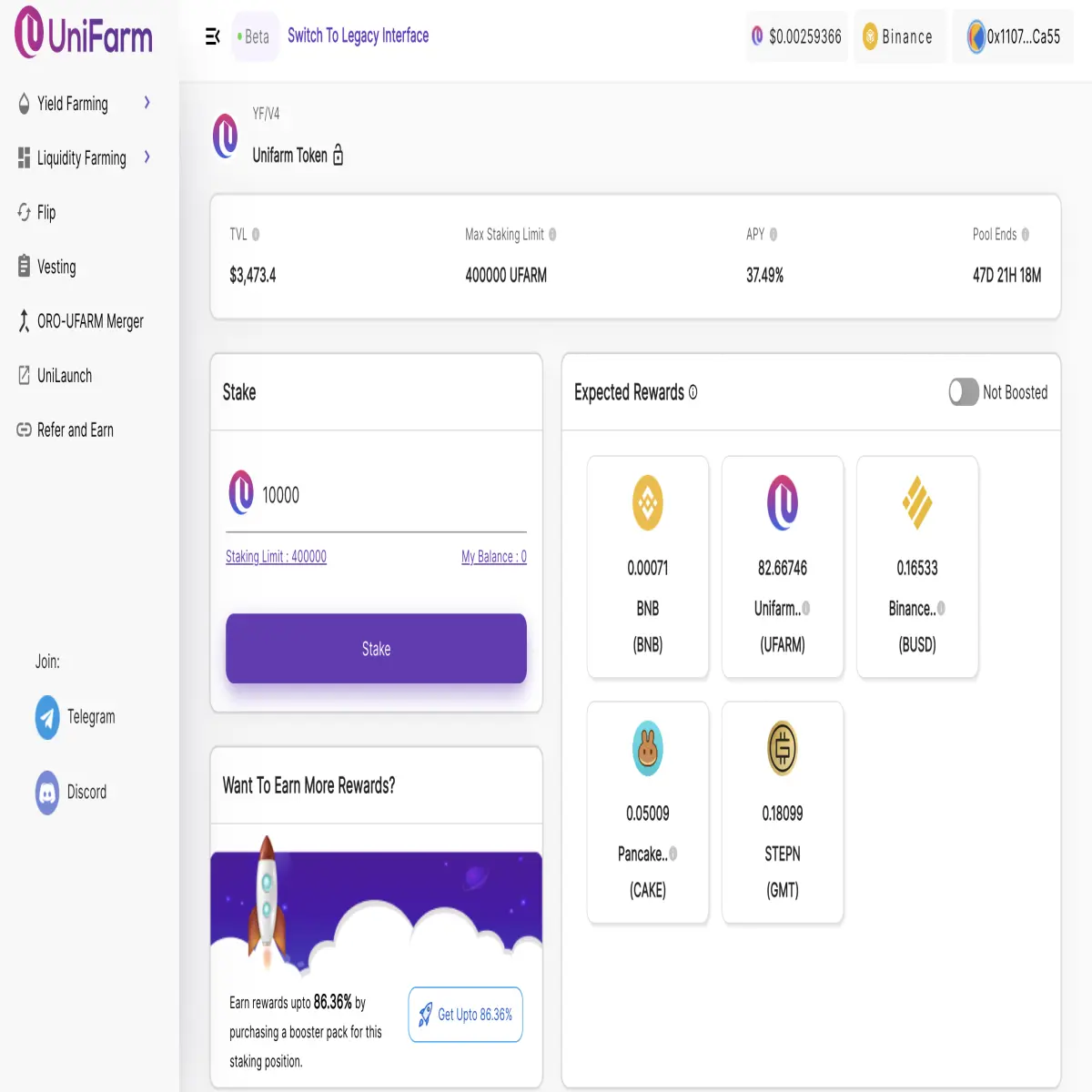This screenshot has height=1092, width=1092.
Task: Click the UFARM reward token icon
Action: point(783,502)
